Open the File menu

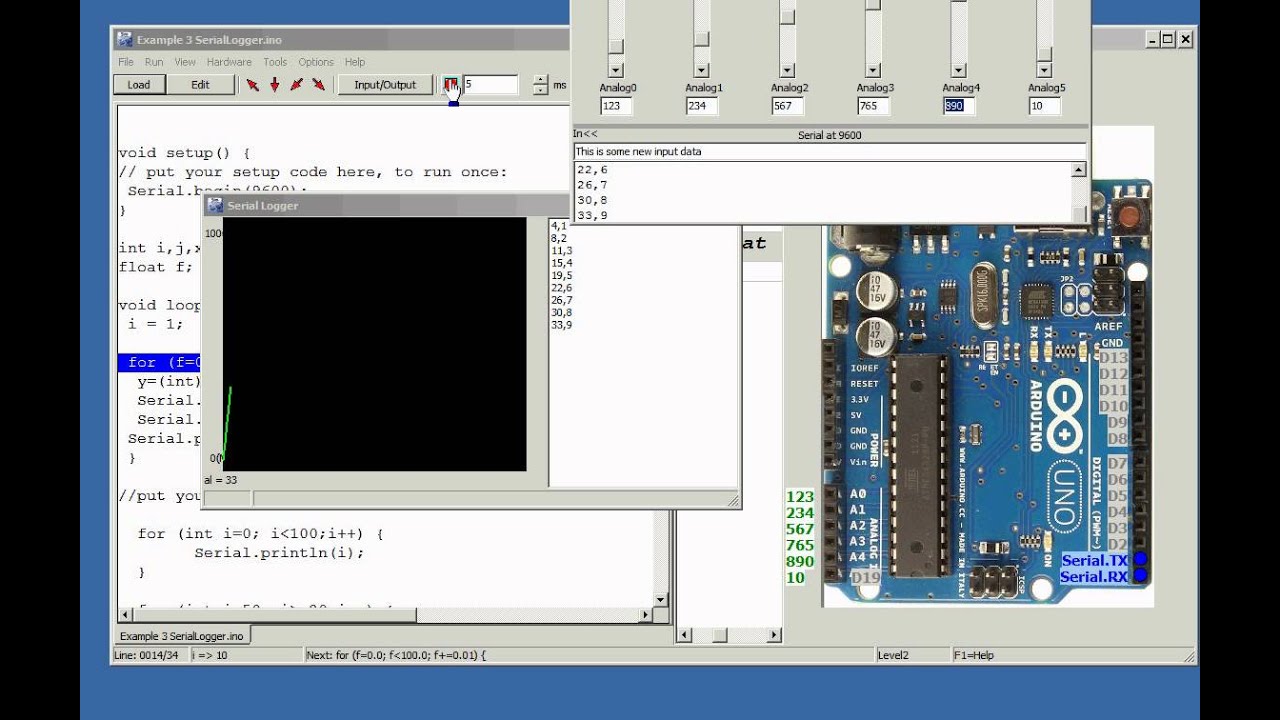pyautogui.click(x=125, y=62)
